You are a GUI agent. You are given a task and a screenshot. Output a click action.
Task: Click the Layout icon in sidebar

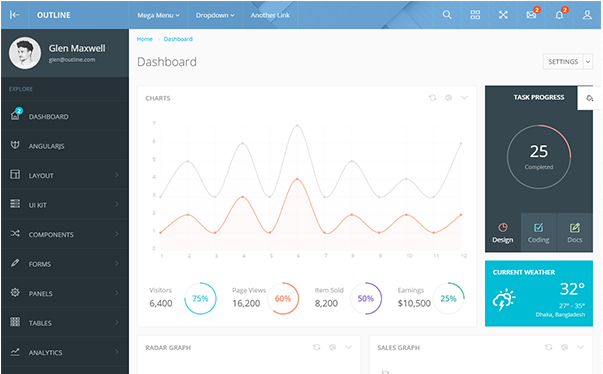click(x=15, y=175)
